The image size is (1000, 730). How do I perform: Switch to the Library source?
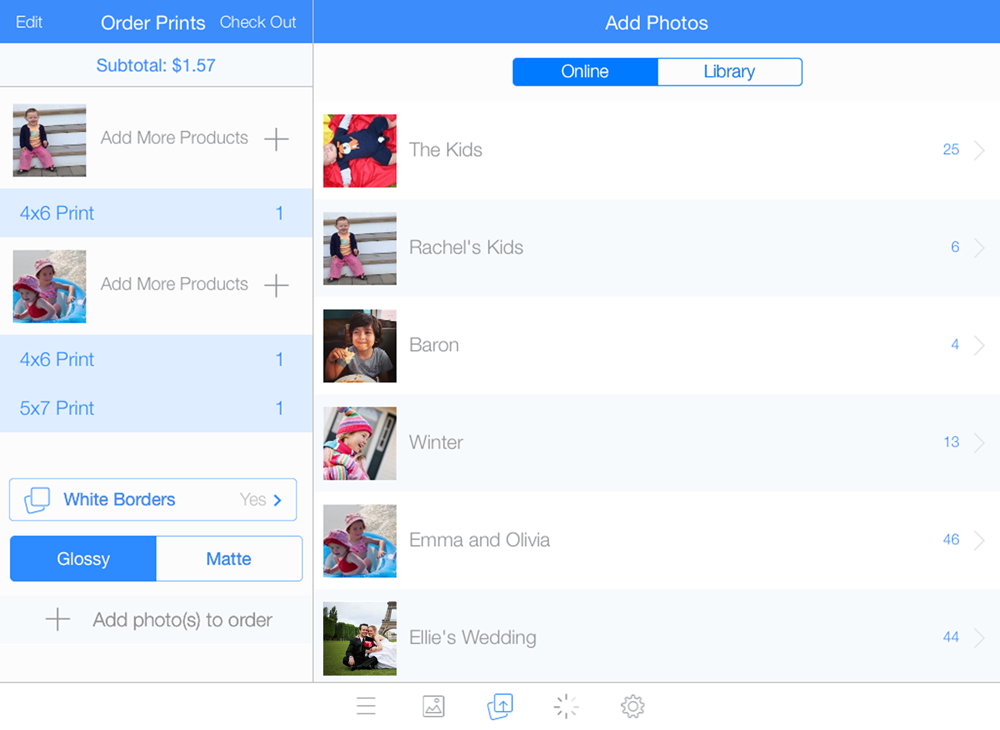[x=729, y=72]
